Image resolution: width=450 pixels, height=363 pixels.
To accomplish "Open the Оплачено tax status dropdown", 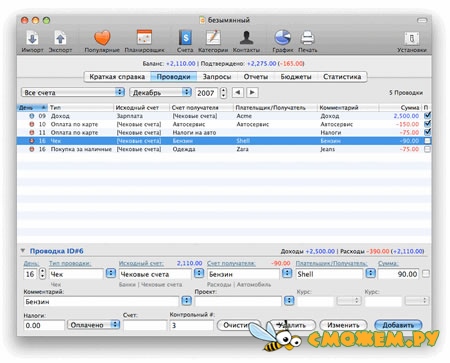I will 93,325.
